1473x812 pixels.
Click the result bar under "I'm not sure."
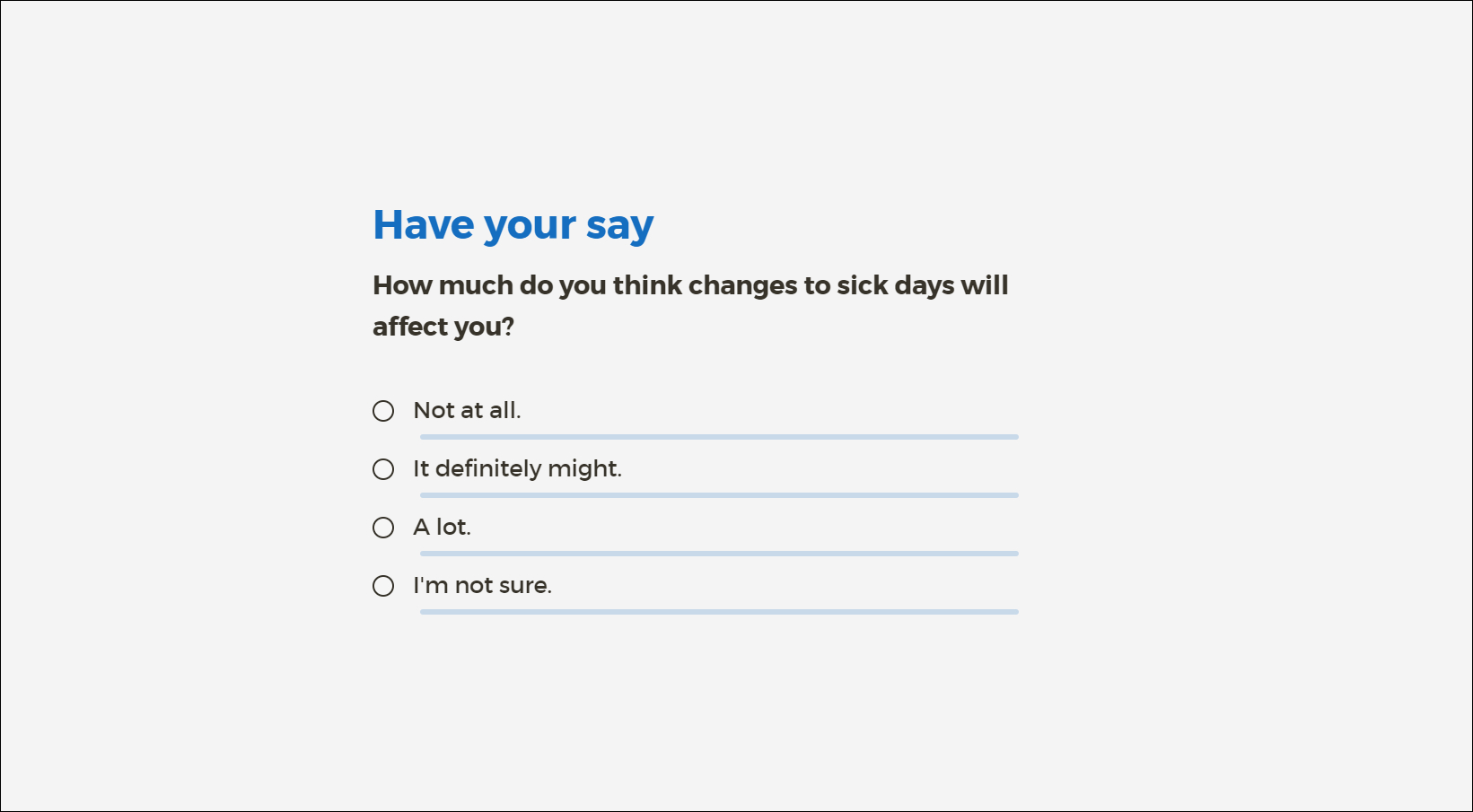(718, 612)
